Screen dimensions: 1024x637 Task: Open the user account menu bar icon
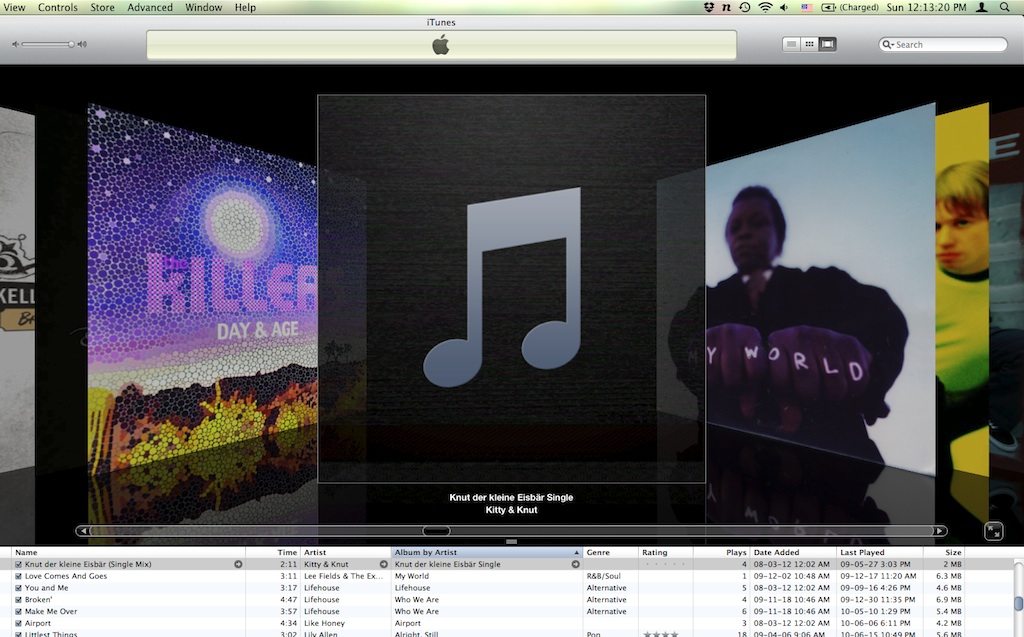click(x=982, y=7)
